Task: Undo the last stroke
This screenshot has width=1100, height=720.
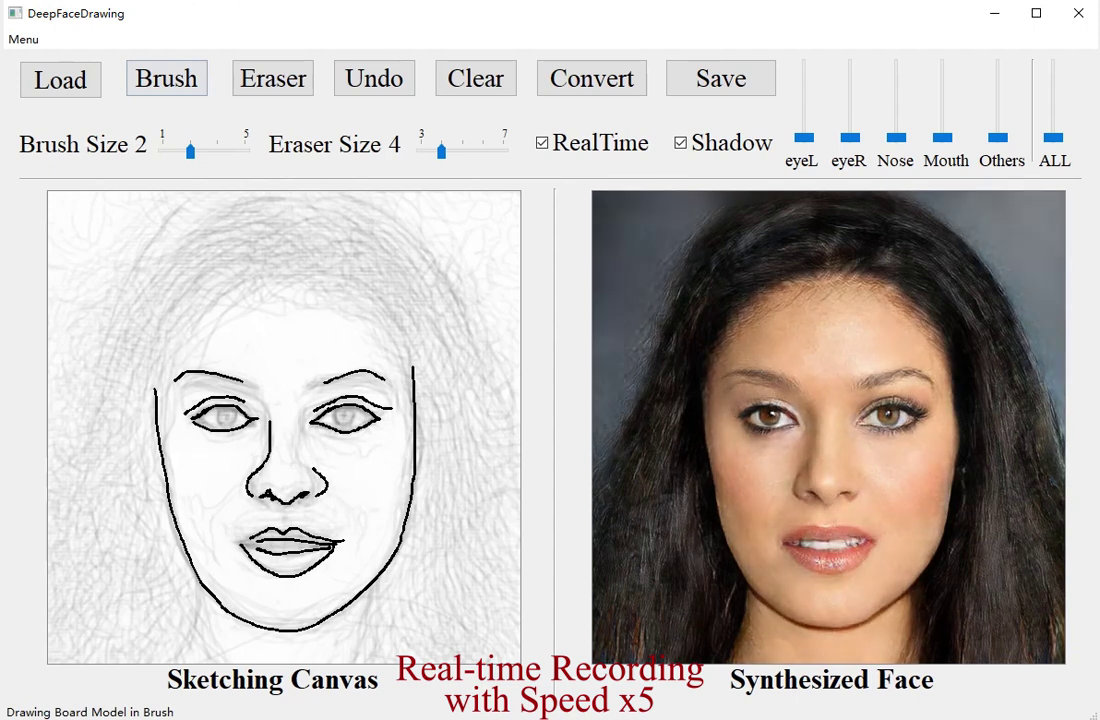Action: 374,78
